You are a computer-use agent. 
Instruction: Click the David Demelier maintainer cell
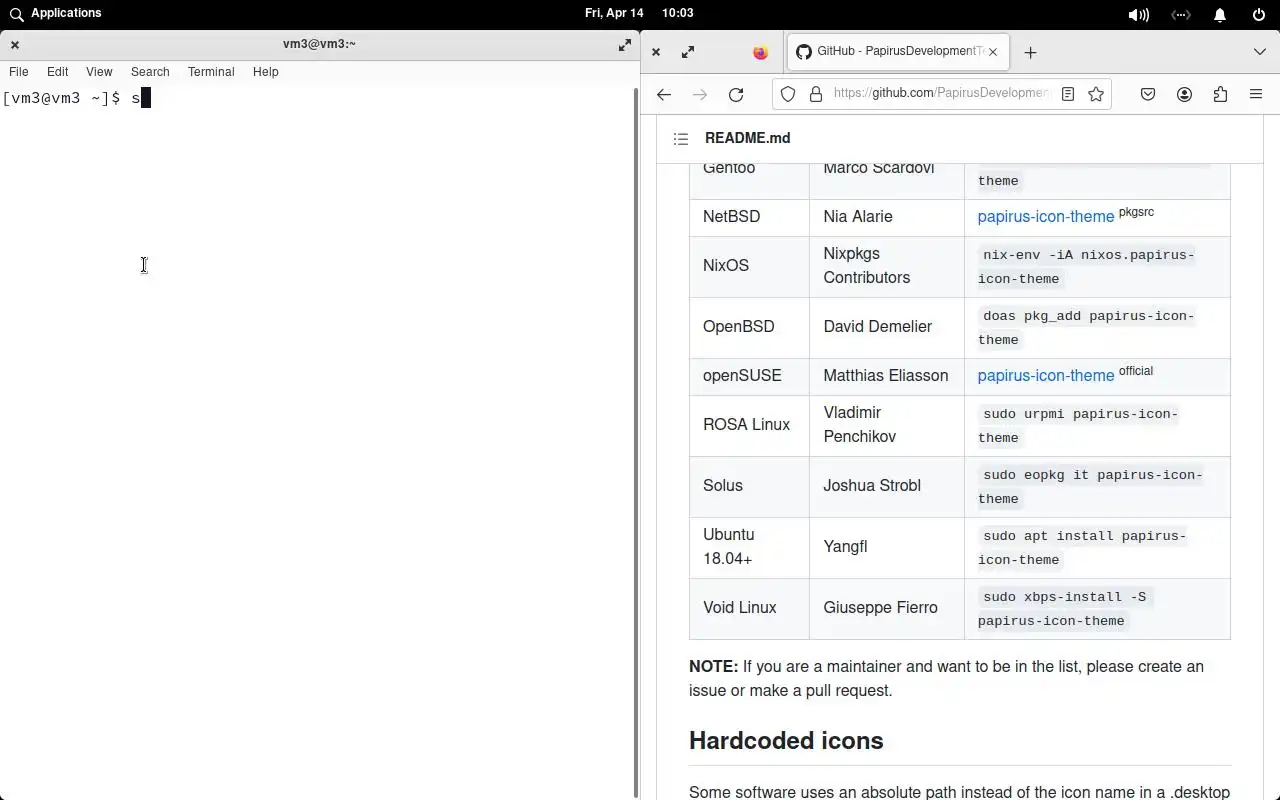[x=886, y=327]
